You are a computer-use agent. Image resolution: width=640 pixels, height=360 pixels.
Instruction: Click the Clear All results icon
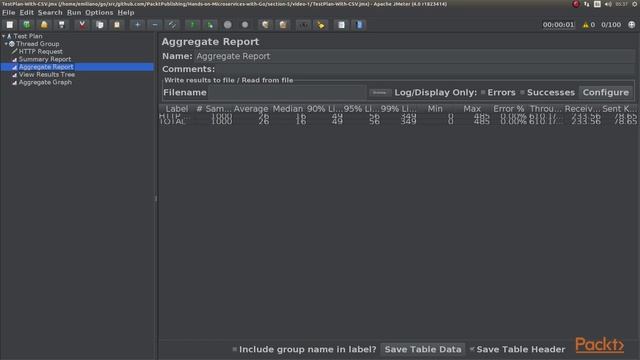click(283, 25)
